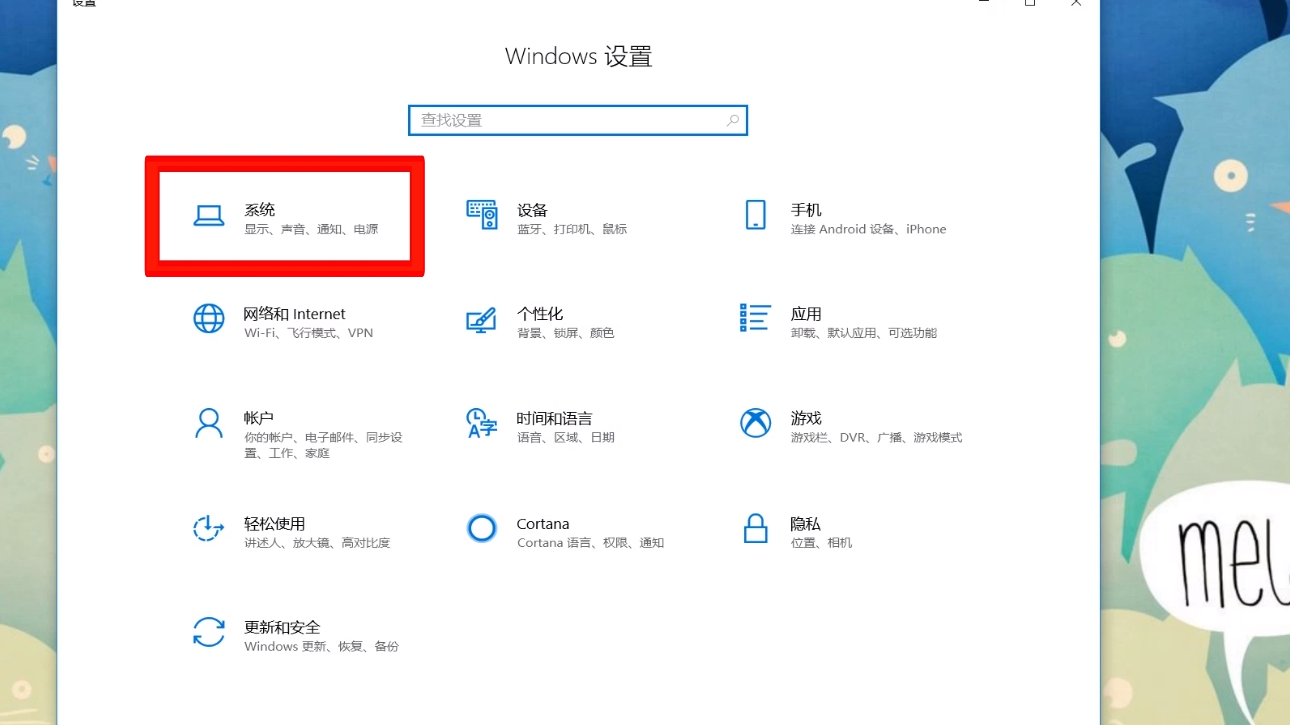Open the 时间和语言 clock-letter icon
Screen dimensions: 1290x725
pyautogui.click(x=482, y=423)
